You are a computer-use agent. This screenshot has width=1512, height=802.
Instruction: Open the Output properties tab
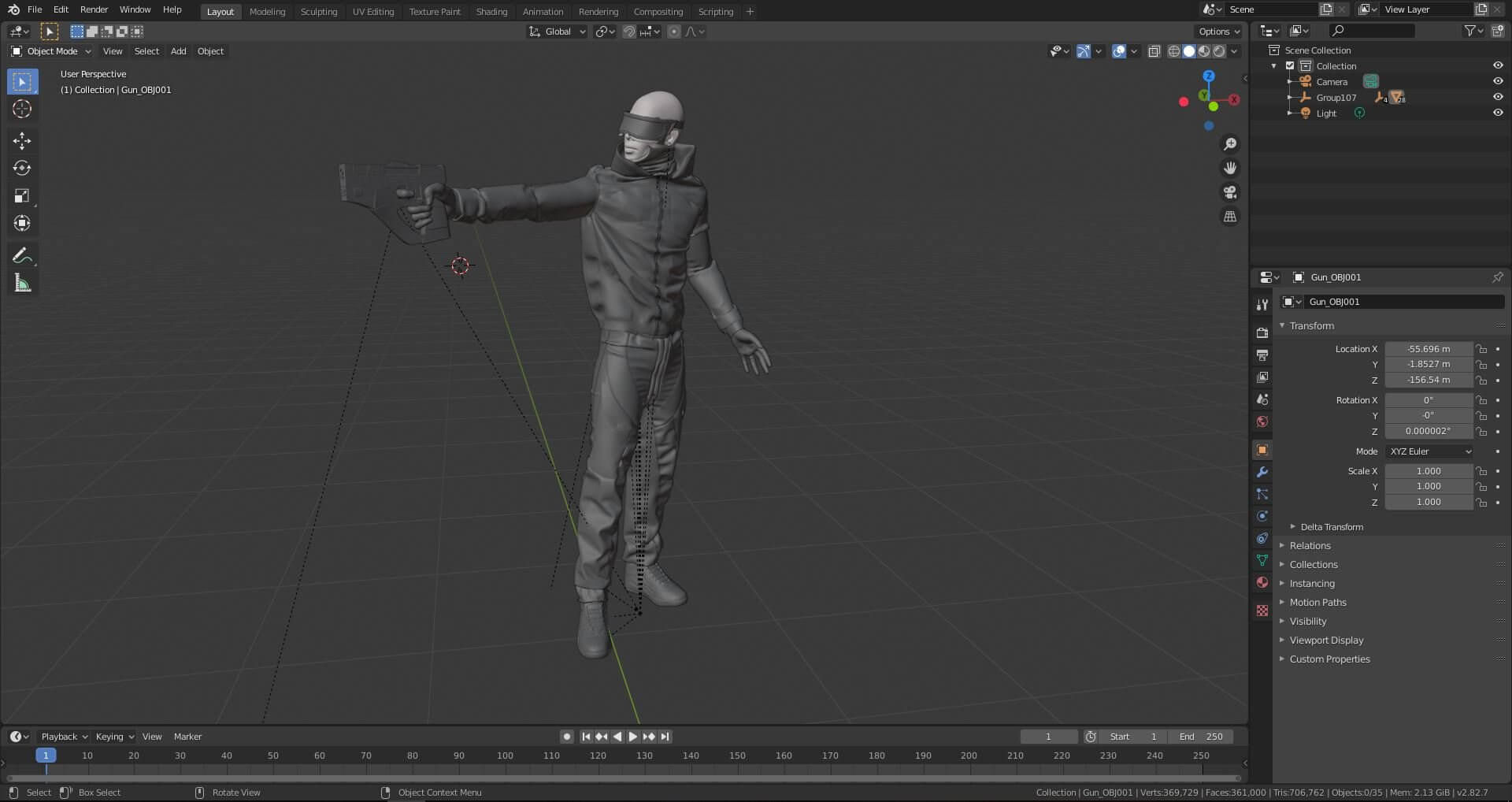click(x=1262, y=355)
